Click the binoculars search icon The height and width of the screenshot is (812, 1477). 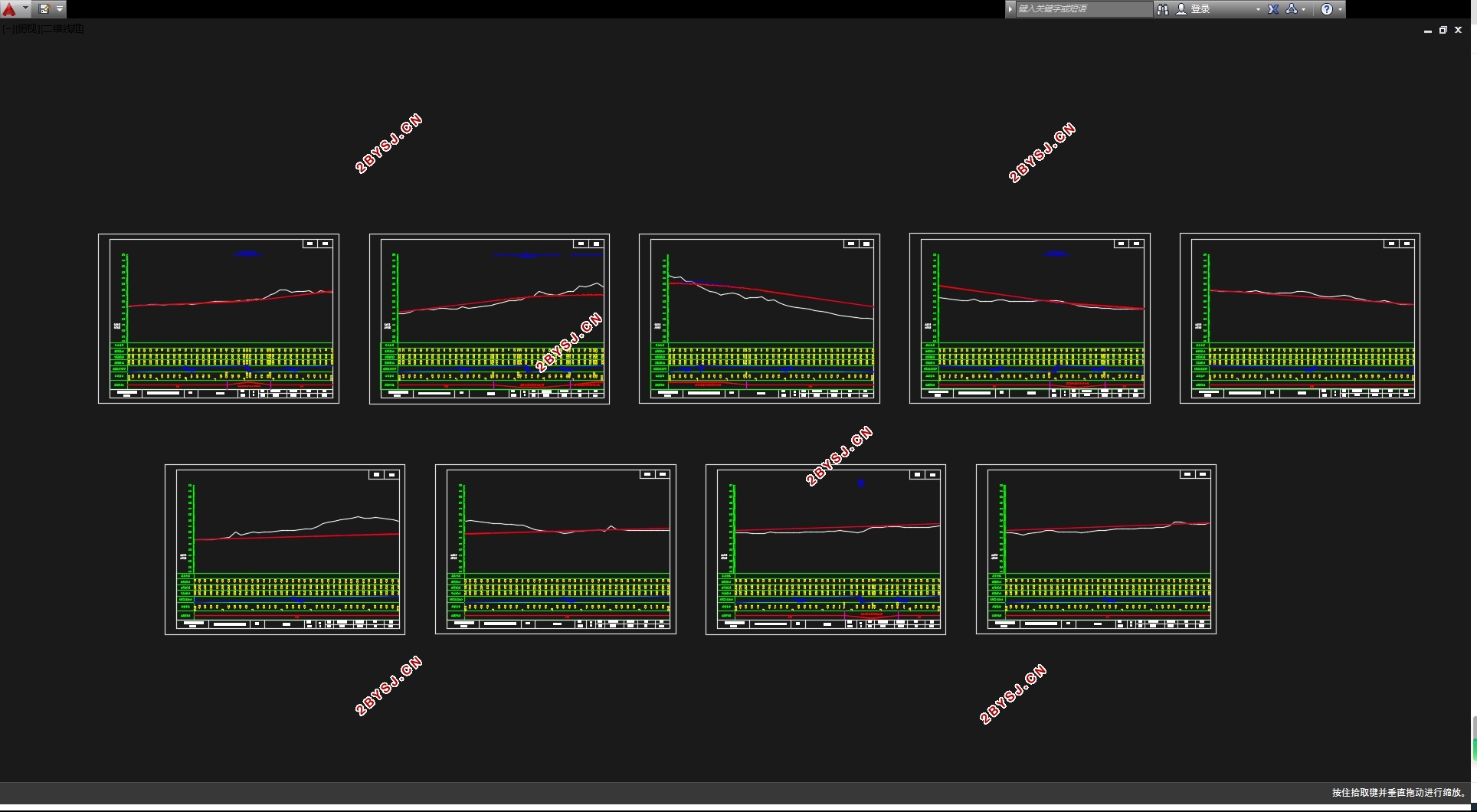click(1162, 9)
